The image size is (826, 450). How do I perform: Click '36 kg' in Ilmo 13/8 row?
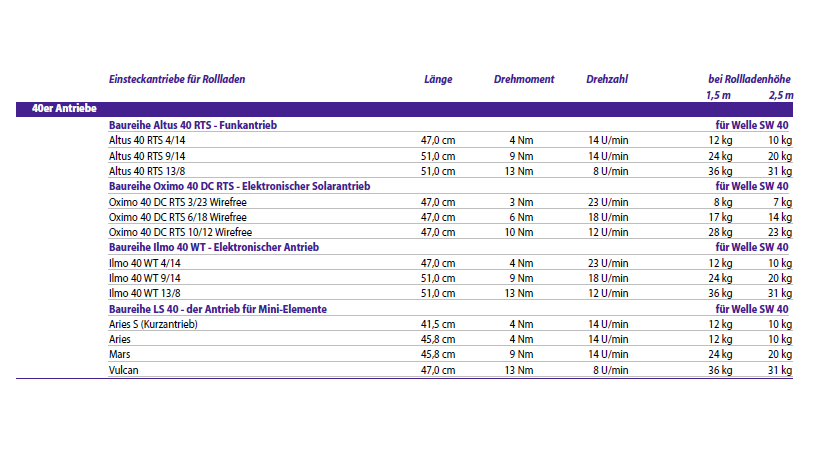coord(720,294)
